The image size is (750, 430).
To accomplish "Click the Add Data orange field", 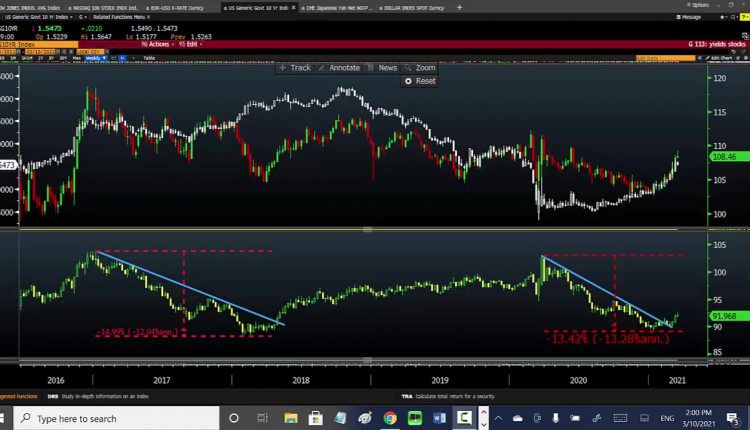I will pyautogui.click(x=666, y=58).
